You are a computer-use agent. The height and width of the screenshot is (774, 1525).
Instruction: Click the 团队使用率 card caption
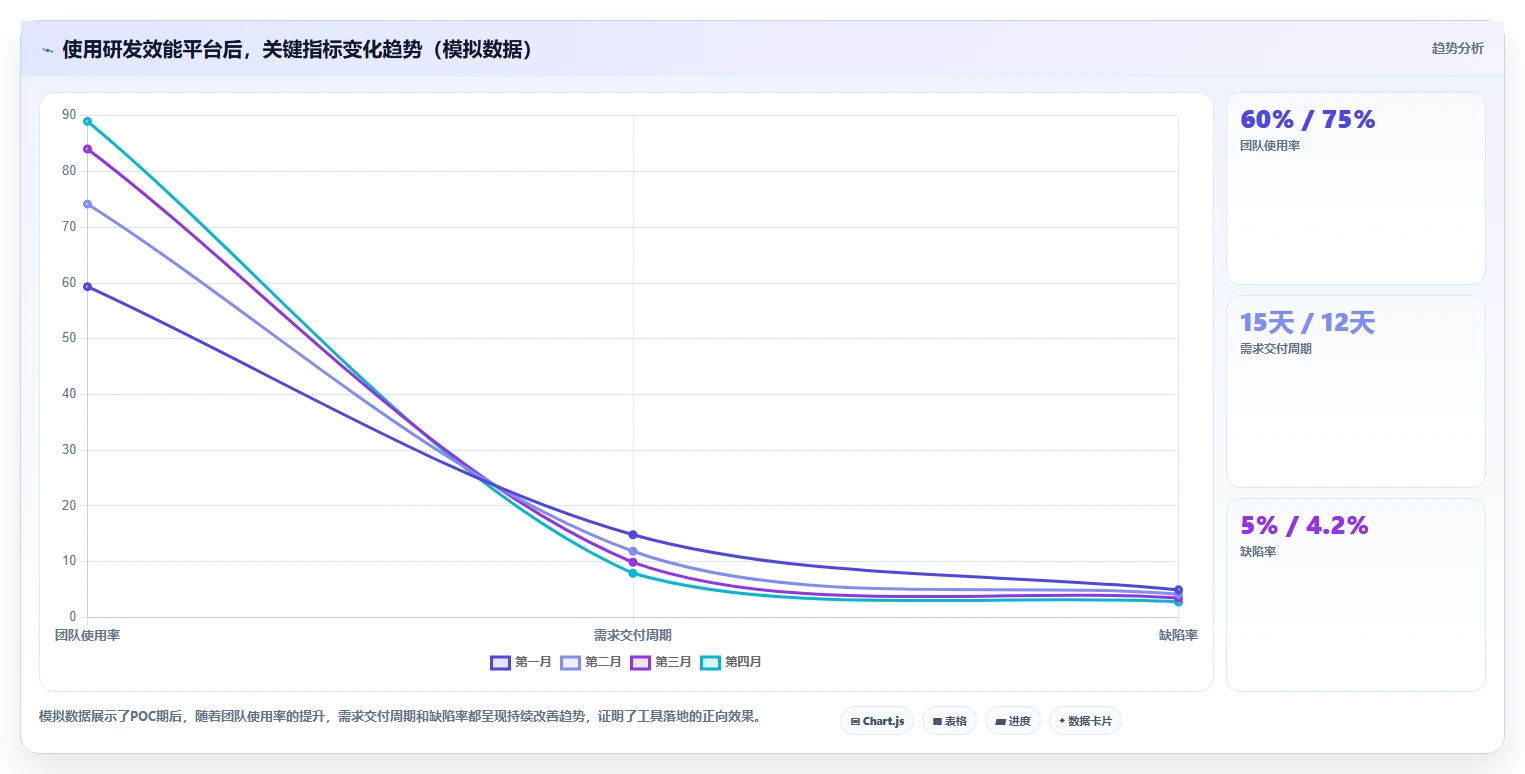click(x=1270, y=146)
